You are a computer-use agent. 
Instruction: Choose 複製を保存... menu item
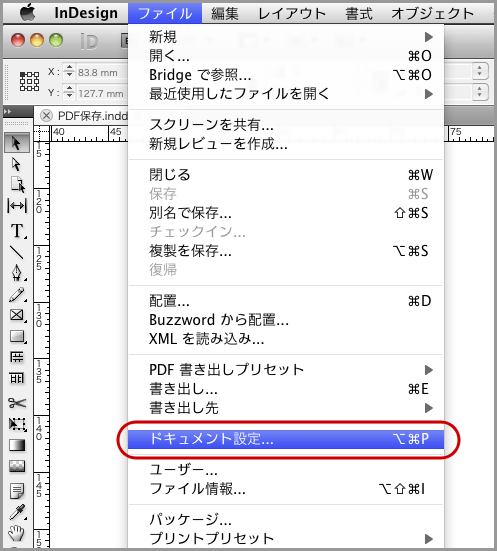click(286, 251)
